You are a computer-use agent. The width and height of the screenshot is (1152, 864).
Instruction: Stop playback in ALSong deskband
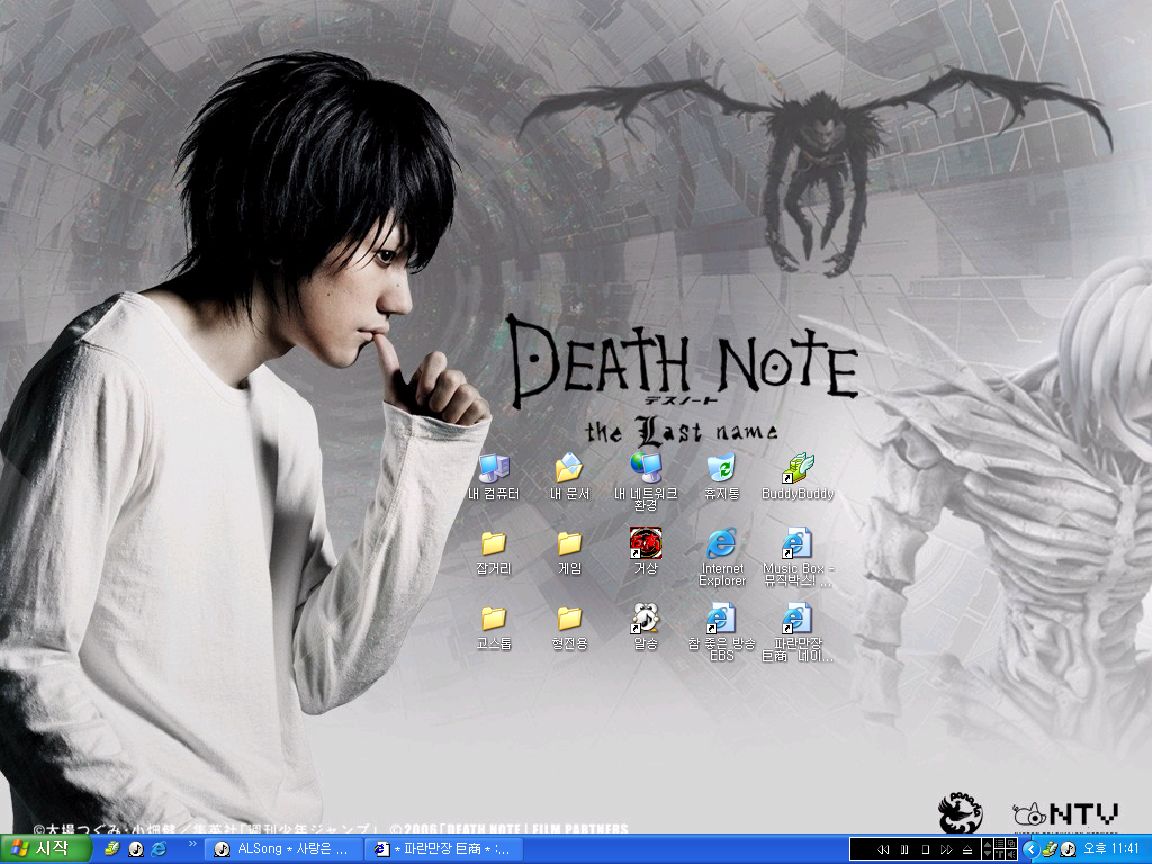[925, 849]
